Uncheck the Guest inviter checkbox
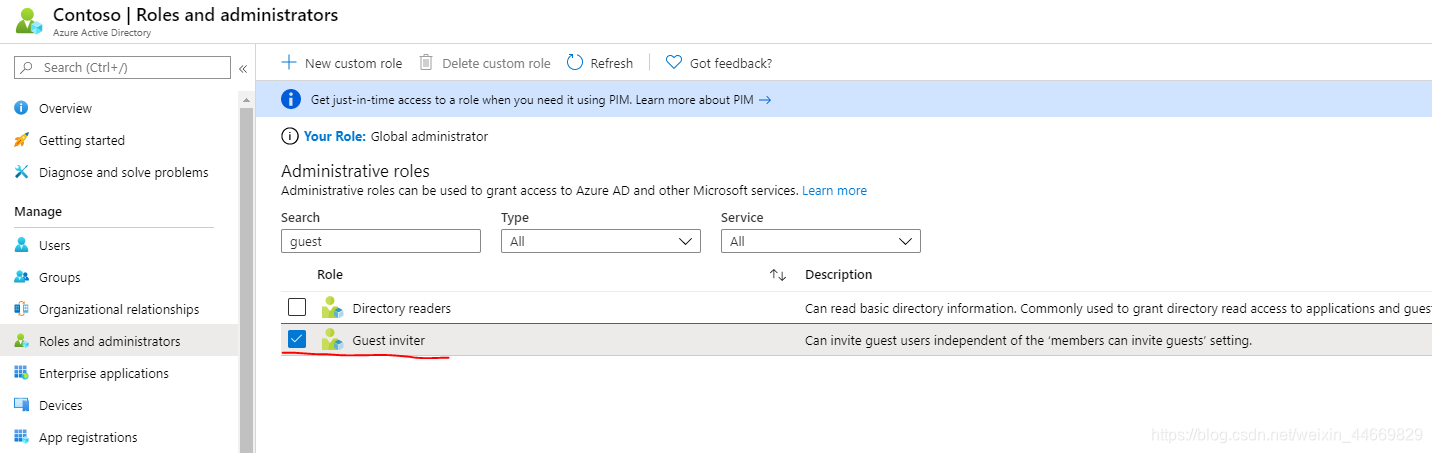This screenshot has height=453, width=1432. (x=297, y=340)
